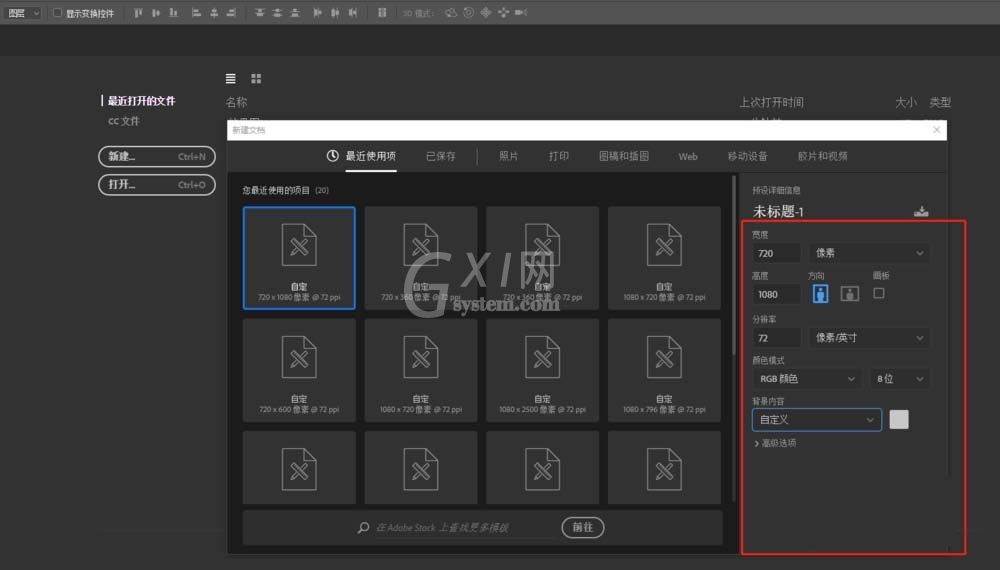This screenshot has width=1000, height=570.
Task: Click distribute left edges icon
Action: [x=317, y=13]
